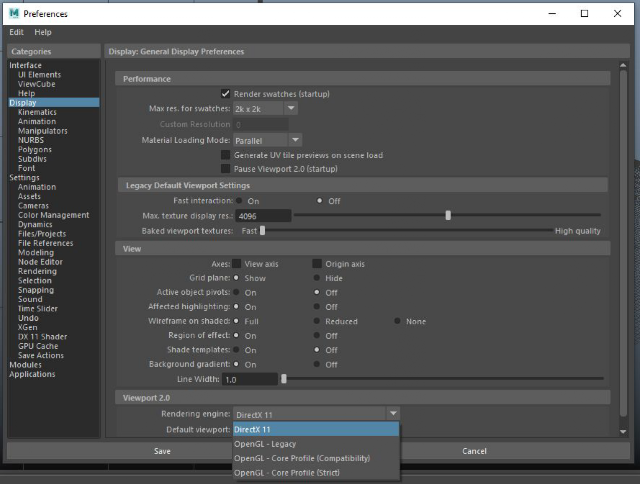This screenshot has width=640, height=484.
Task: Open the Edit menu
Action: (16, 32)
